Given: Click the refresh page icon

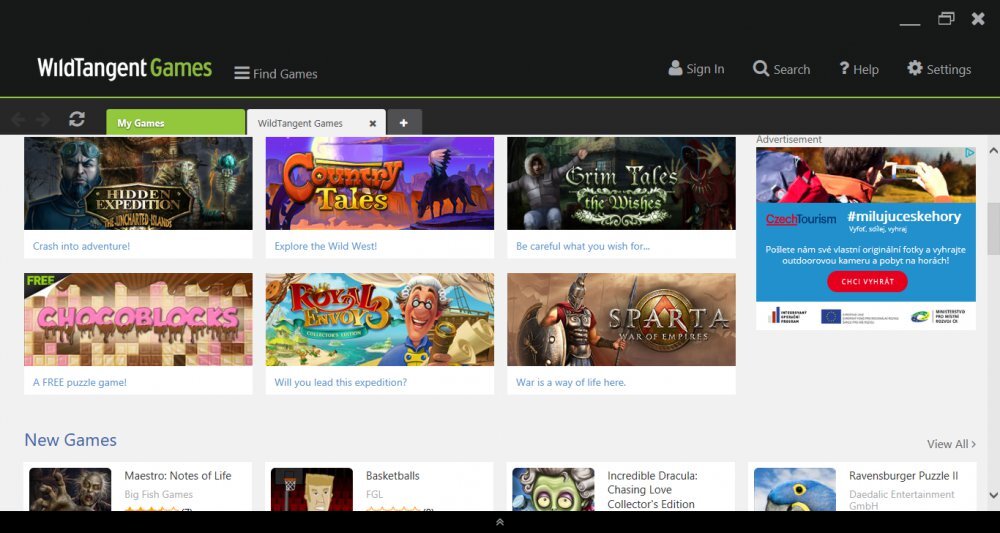Looking at the screenshot, I should (77, 119).
